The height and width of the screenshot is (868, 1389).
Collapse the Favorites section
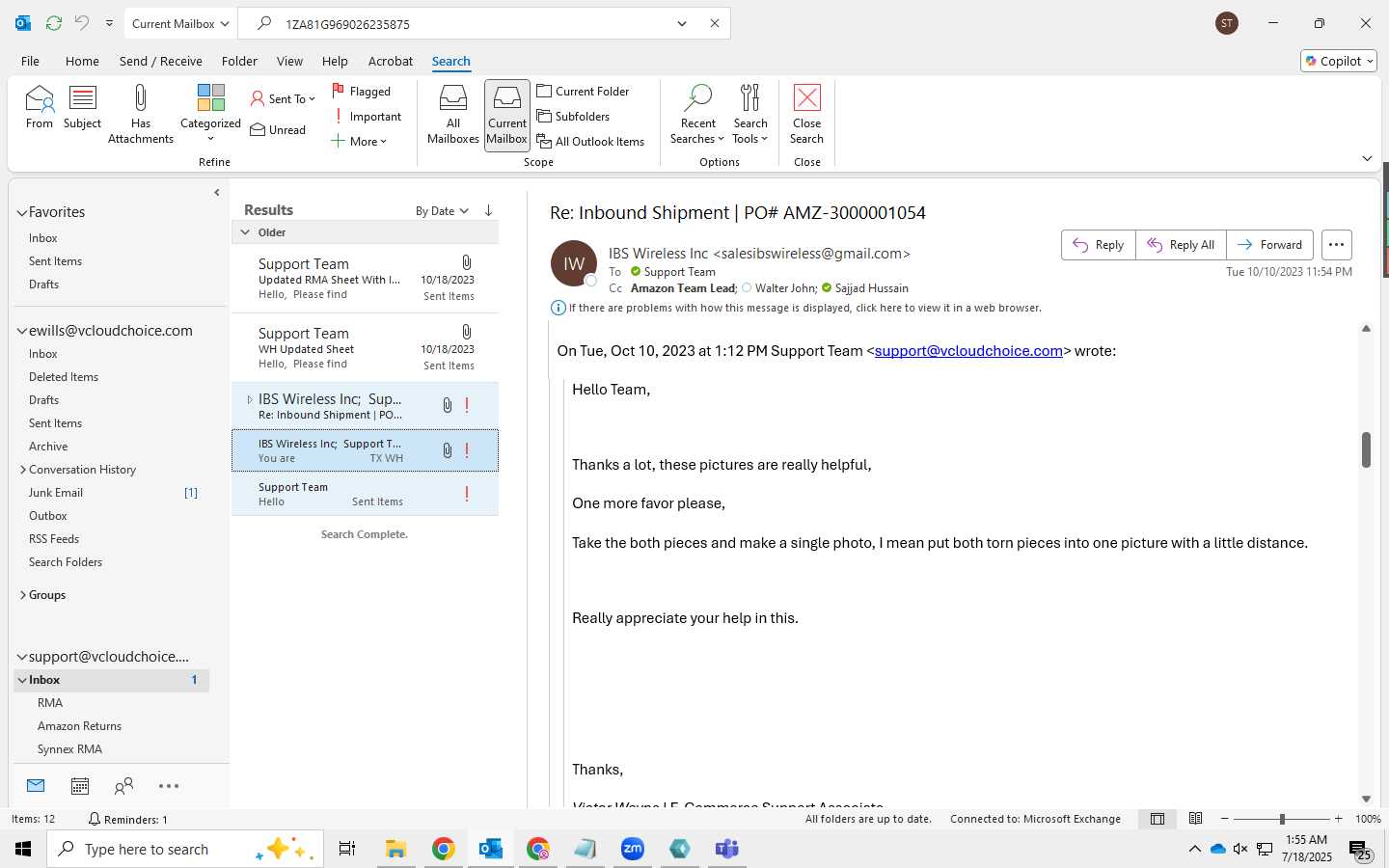pyautogui.click(x=21, y=212)
